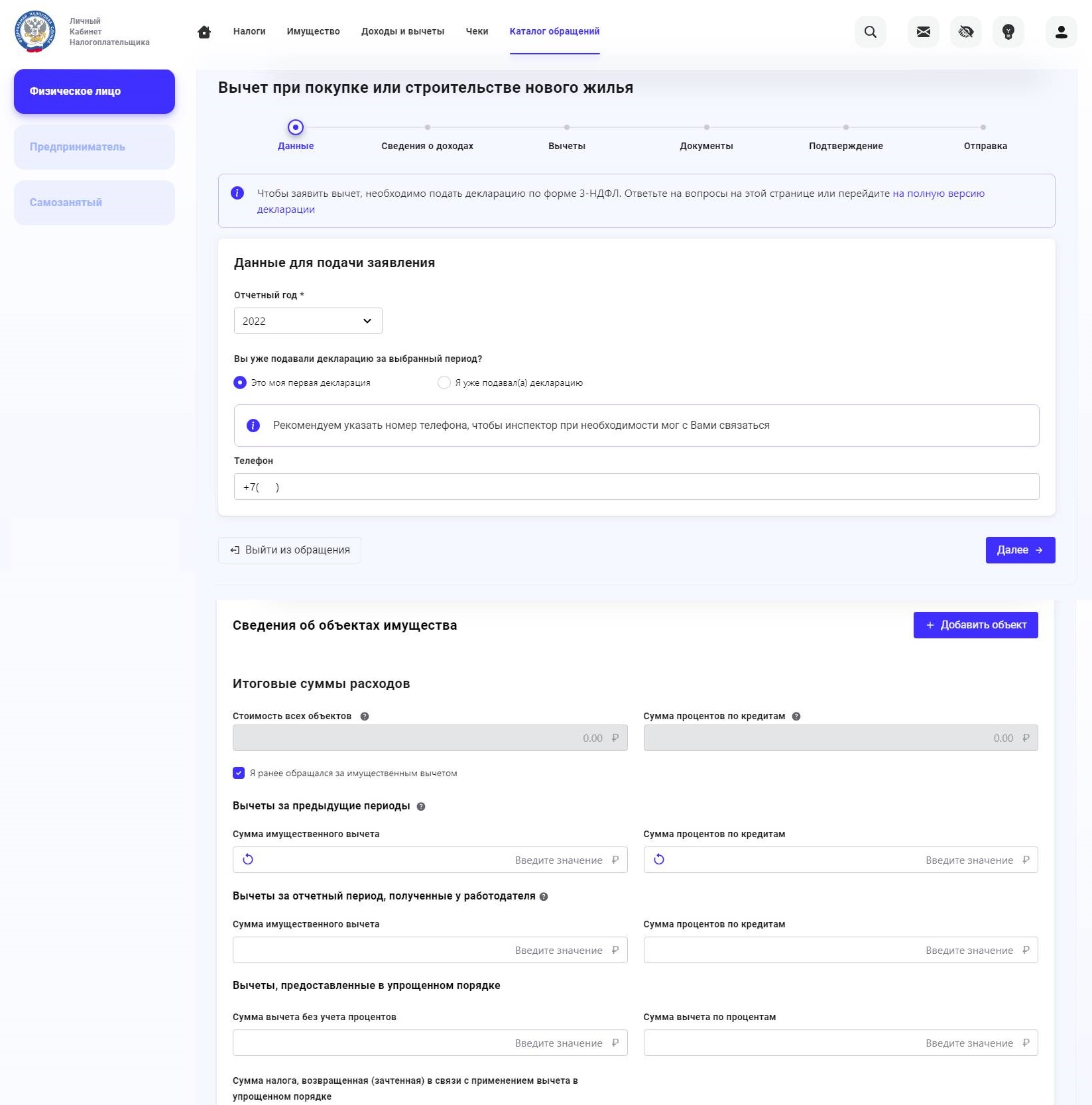Uncheck 'Я ранее обращался за имущественным вычетом'
This screenshot has height=1105, width=1092.
pos(239,773)
